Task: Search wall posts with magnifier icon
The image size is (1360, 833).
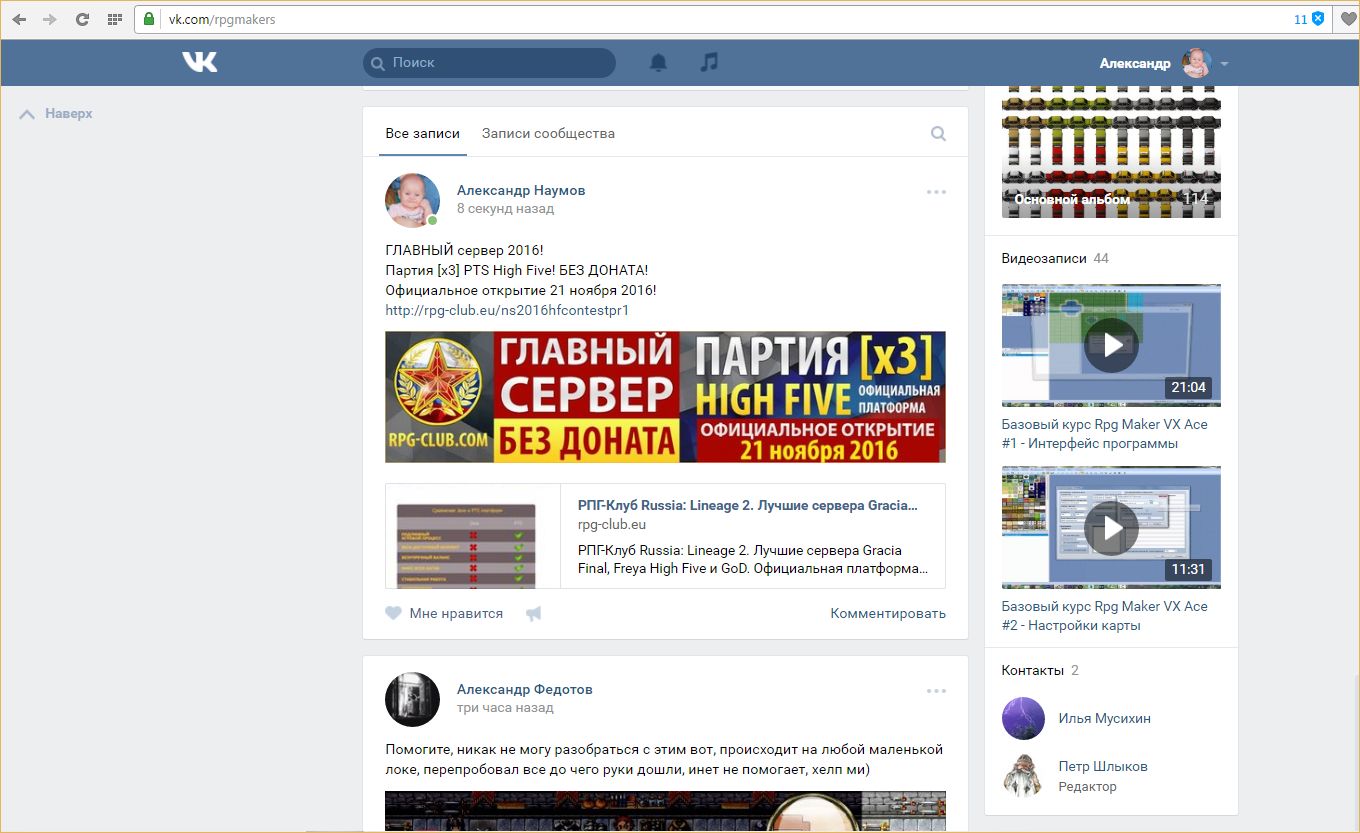Action: click(938, 133)
